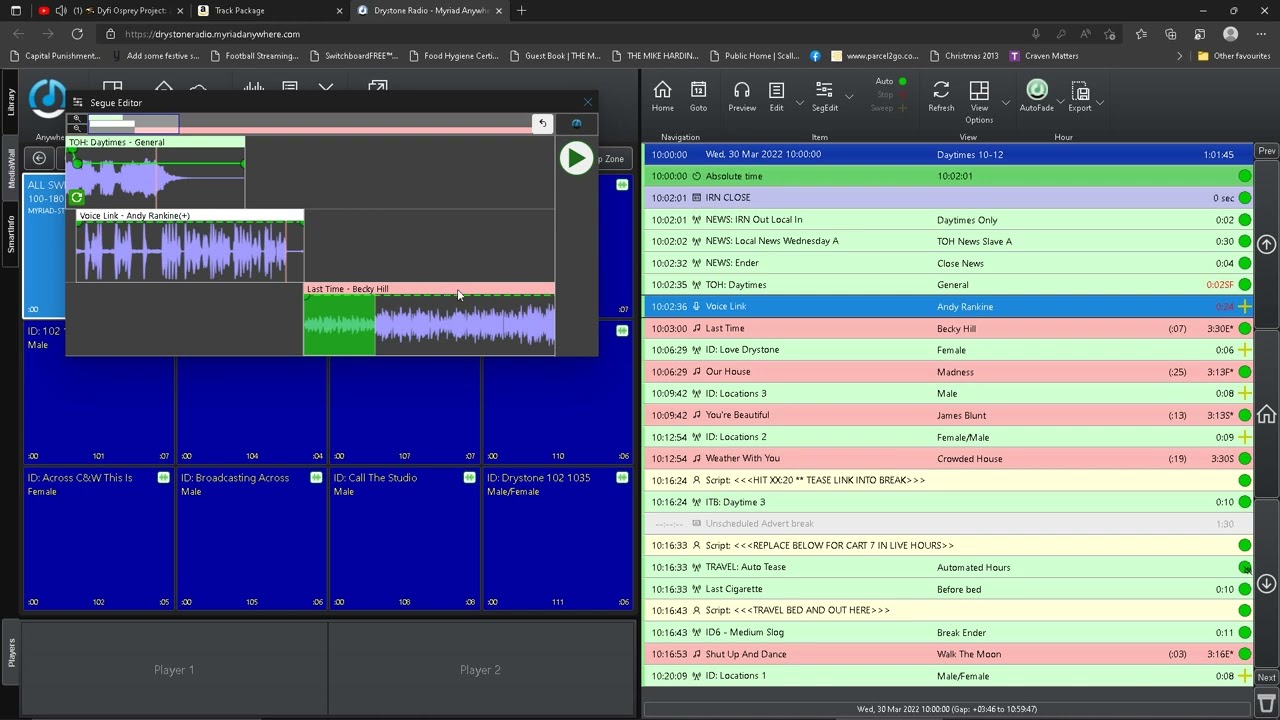Jump to the Next hour
Viewport: 1280px width, 720px height.
click(1267, 677)
